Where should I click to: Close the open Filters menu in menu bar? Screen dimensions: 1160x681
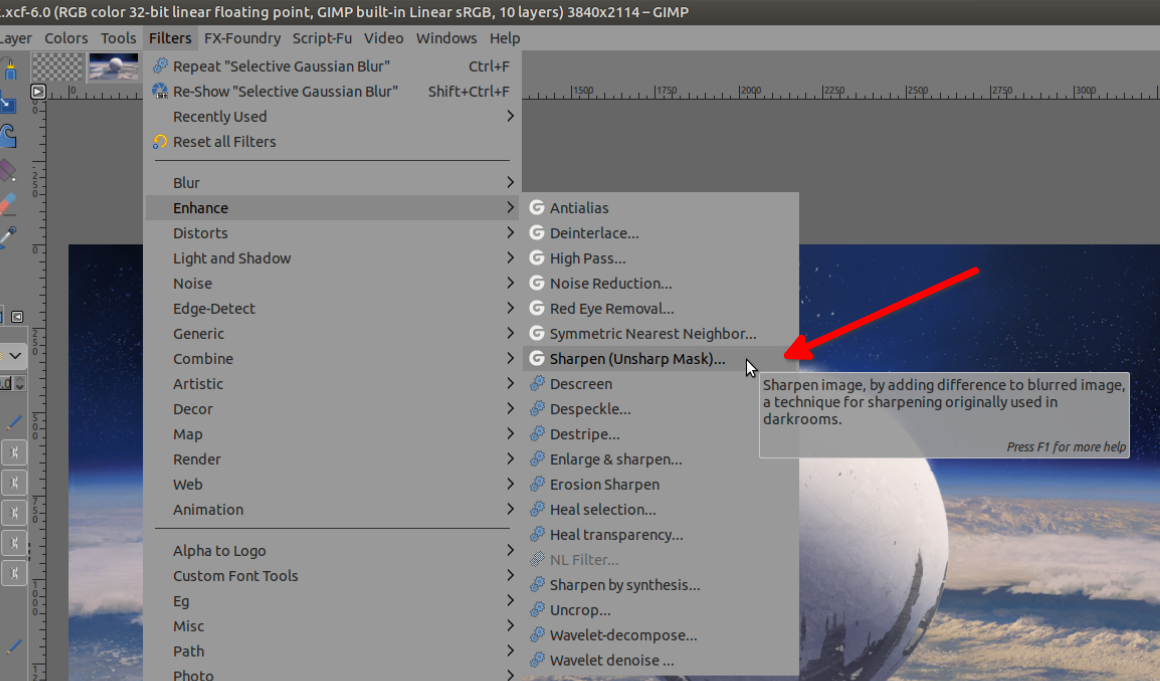coord(170,38)
